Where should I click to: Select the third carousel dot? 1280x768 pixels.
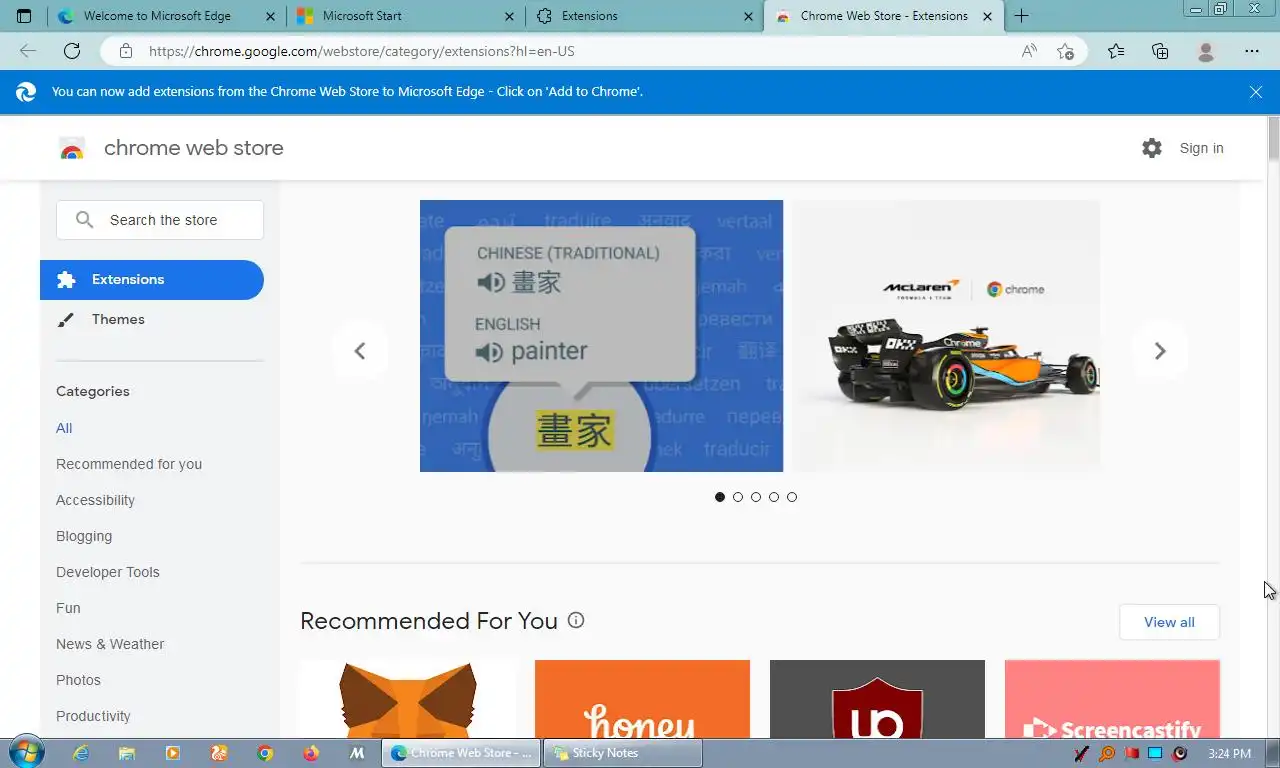tap(756, 497)
